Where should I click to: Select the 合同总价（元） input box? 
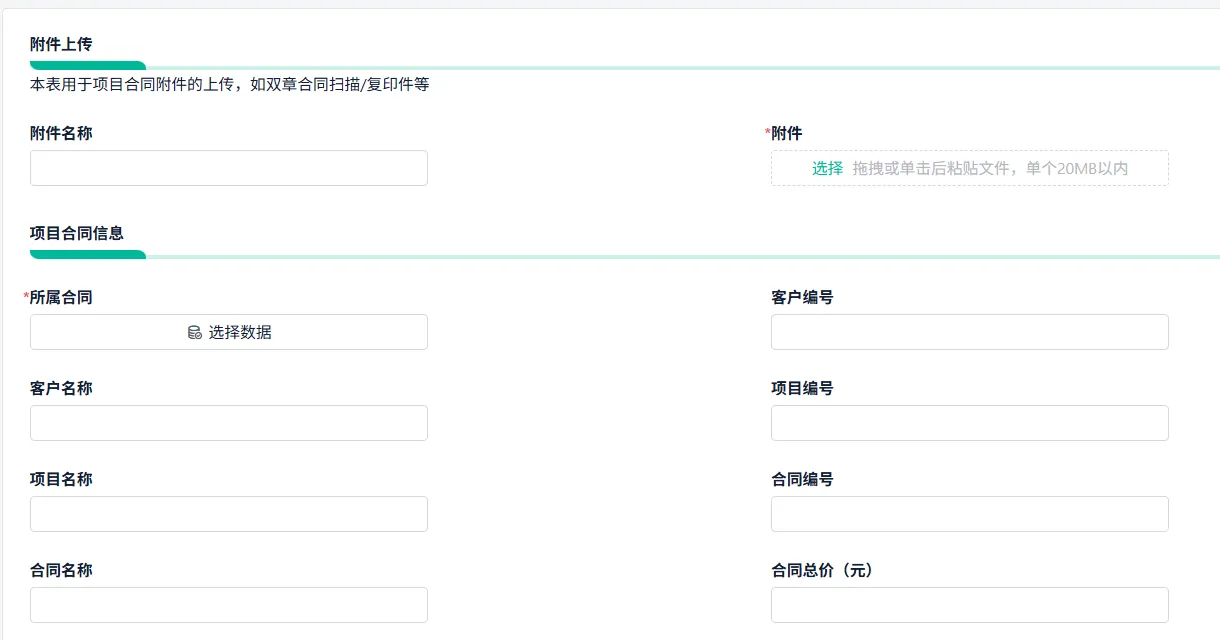pyautogui.click(x=970, y=605)
